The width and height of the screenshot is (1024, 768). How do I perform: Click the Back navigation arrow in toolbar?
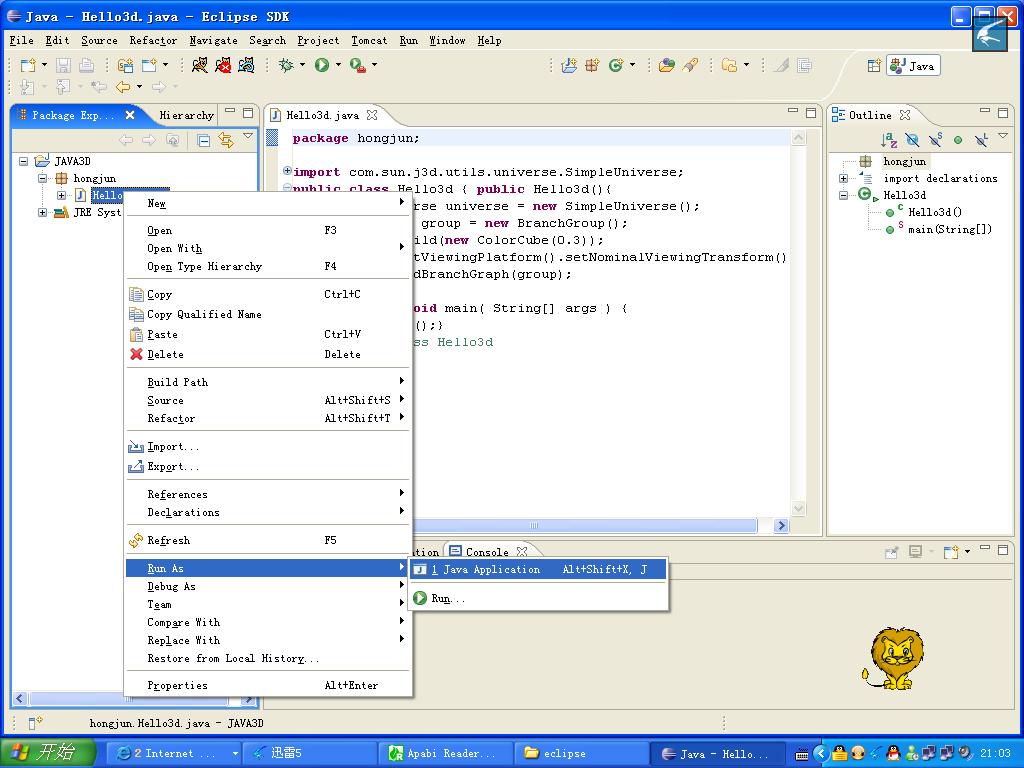tap(123, 86)
